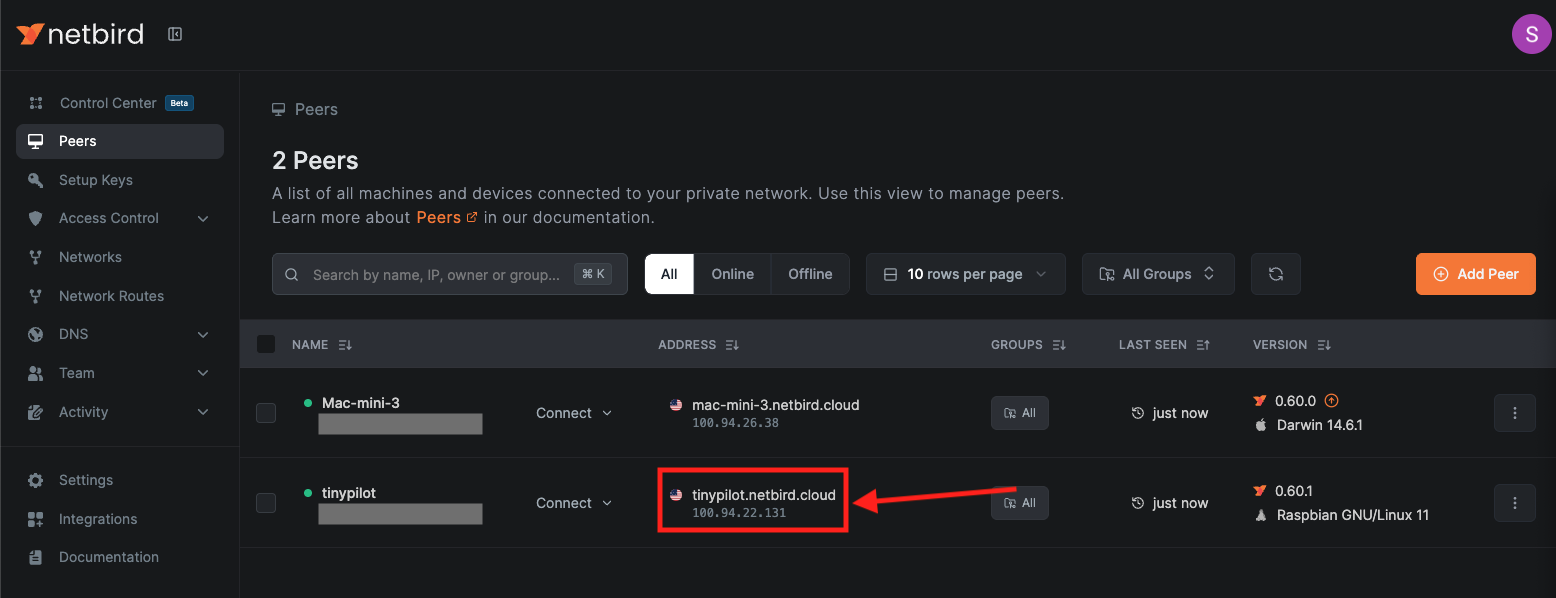The height and width of the screenshot is (598, 1556).
Task: Open the All Groups filter
Action: click(x=1157, y=273)
